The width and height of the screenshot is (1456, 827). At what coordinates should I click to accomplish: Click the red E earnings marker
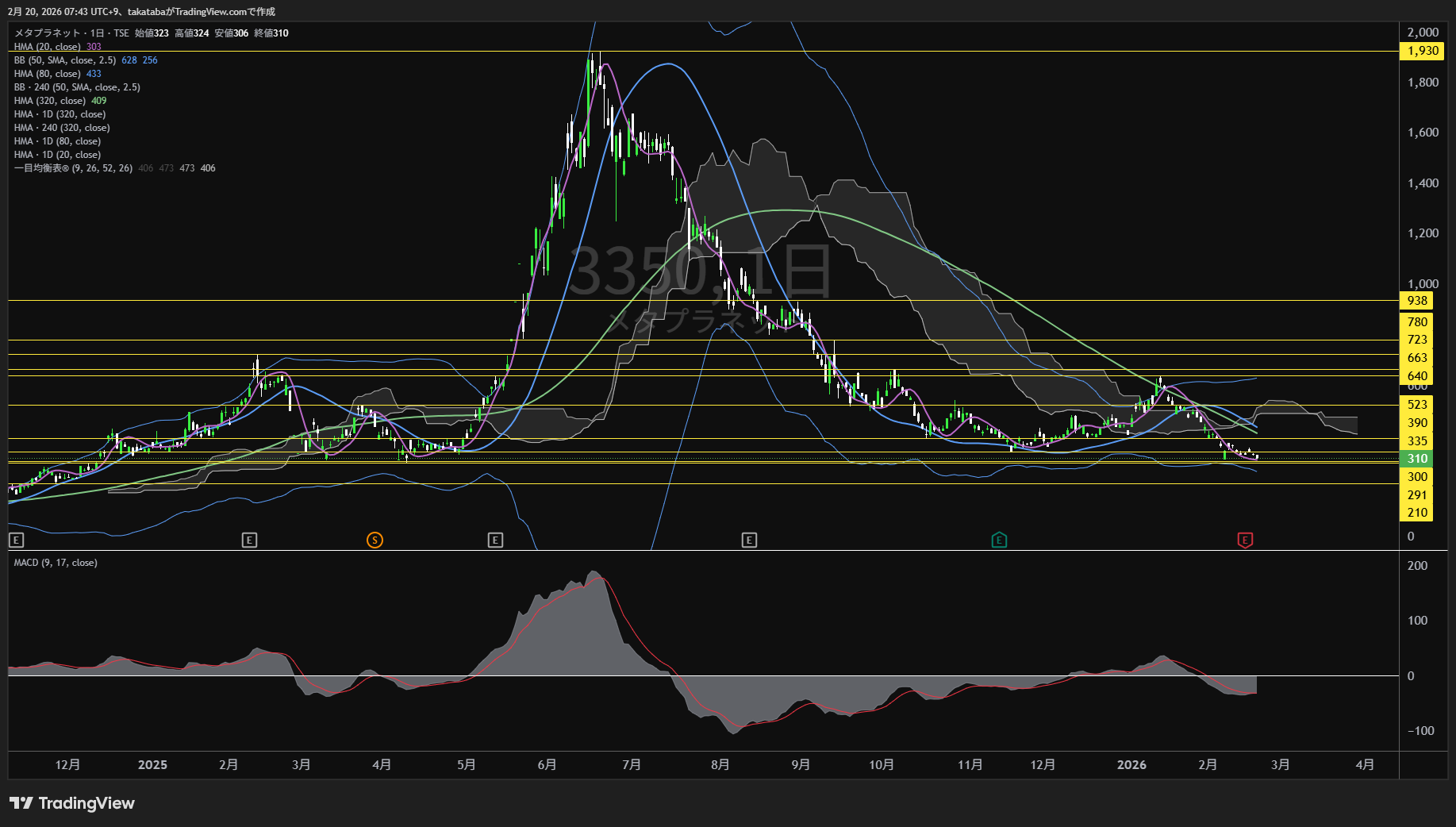click(1245, 540)
